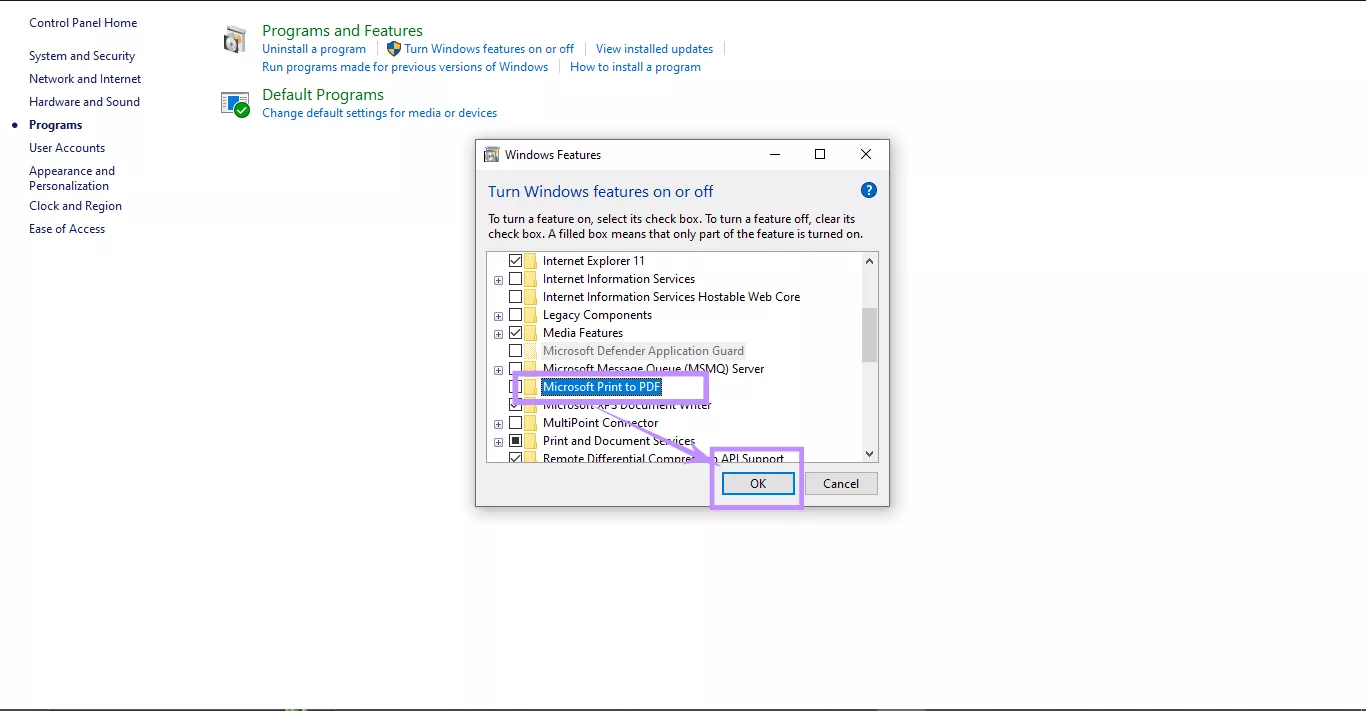Click the Microsoft Defender Application Guard folder icon
This screenshot has height=711, width=1366.
(x=531, y=351)
